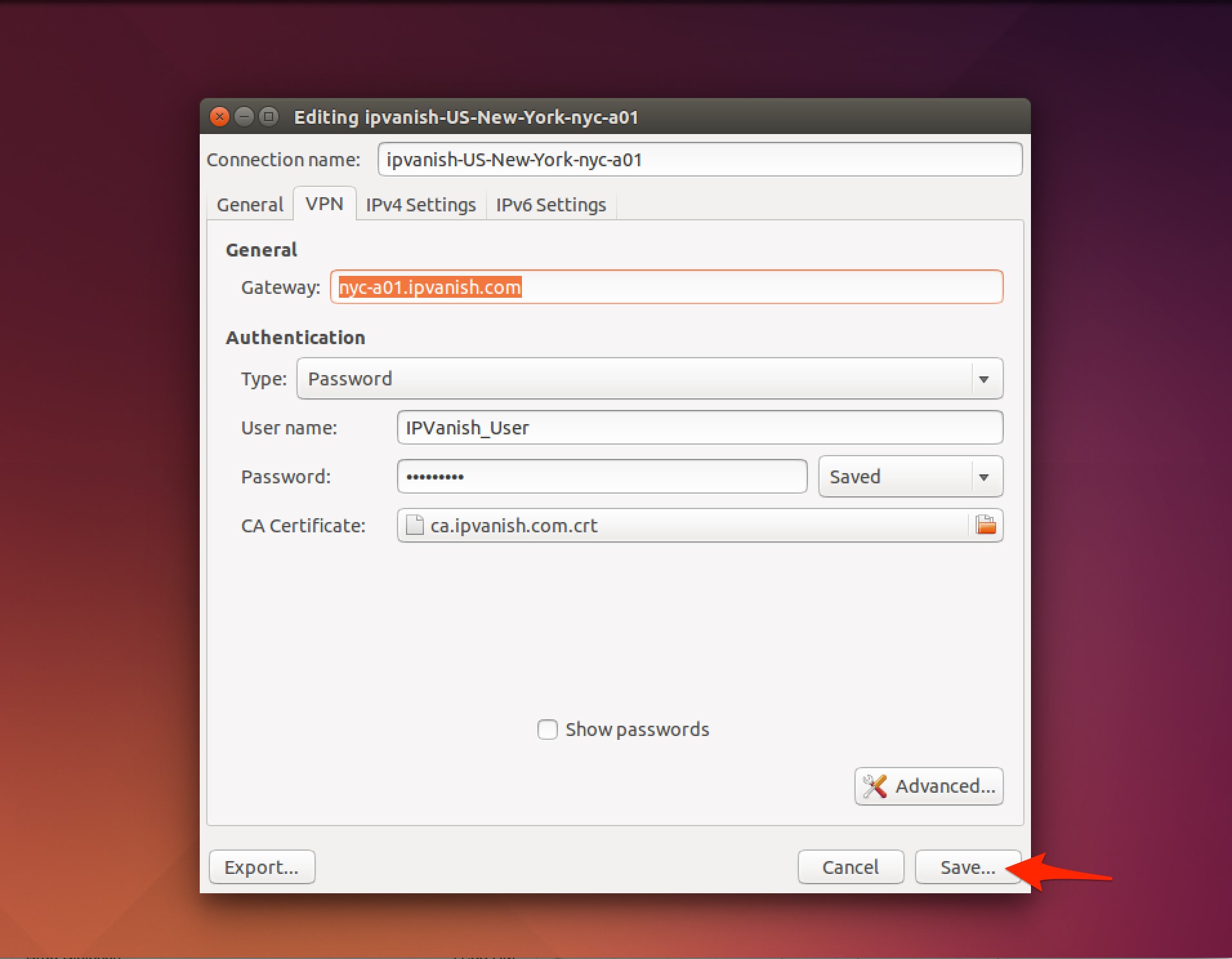Cancel editing the VPN connection
The height and width of the screenshot is (959, 1232).
851,867
